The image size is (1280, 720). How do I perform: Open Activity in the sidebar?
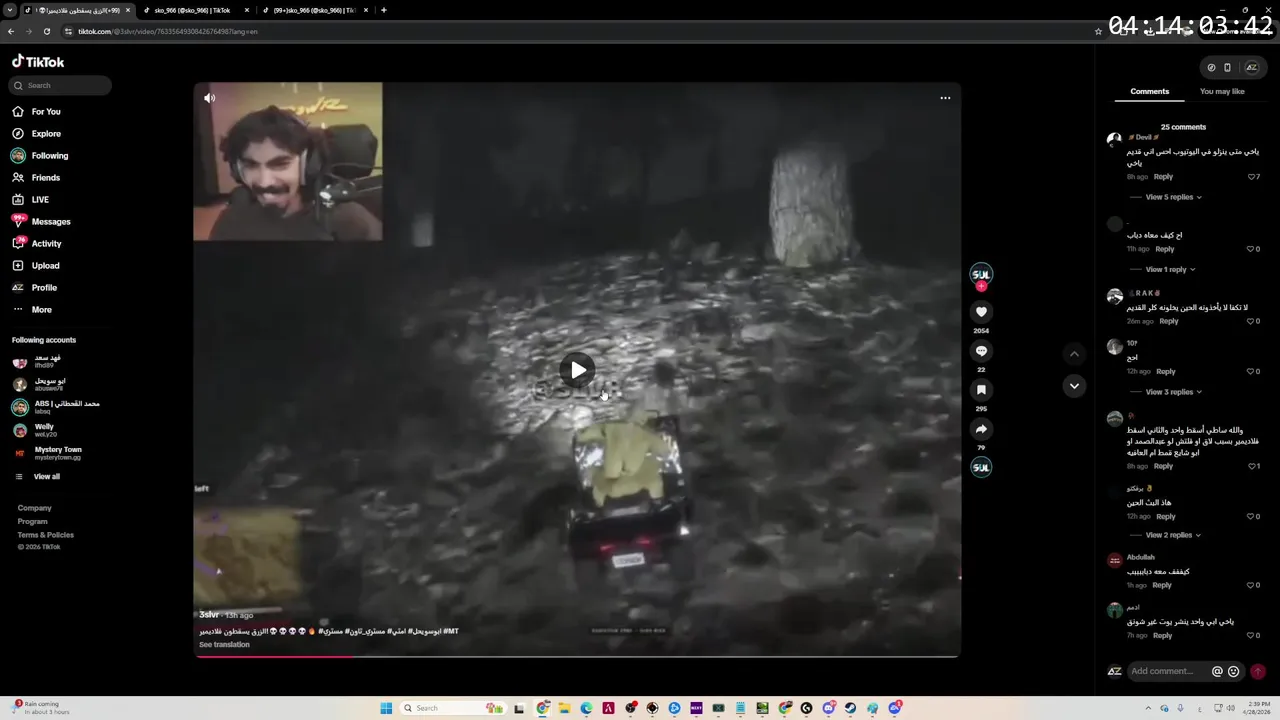click(46, 243)
